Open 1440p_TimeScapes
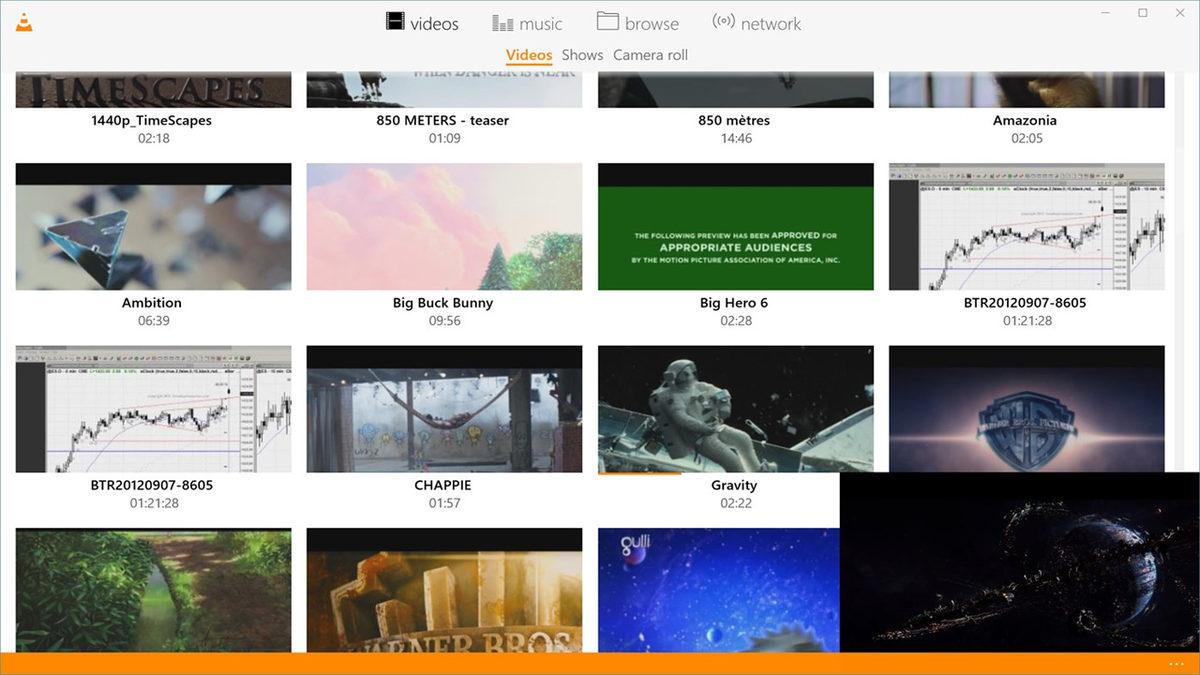1200x675 pixels. click(152, 88)
